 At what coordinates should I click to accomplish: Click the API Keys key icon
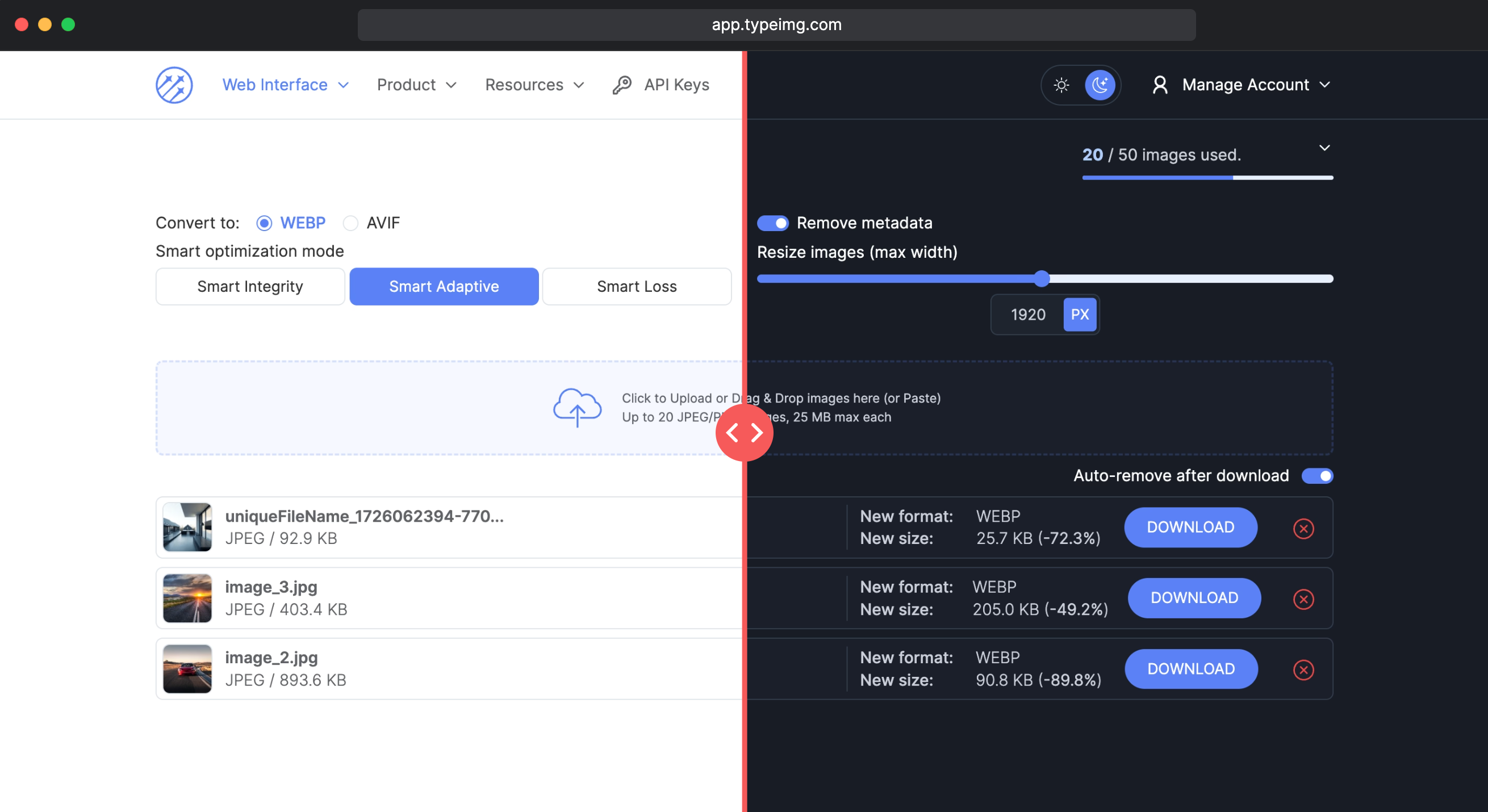point(621,85)
